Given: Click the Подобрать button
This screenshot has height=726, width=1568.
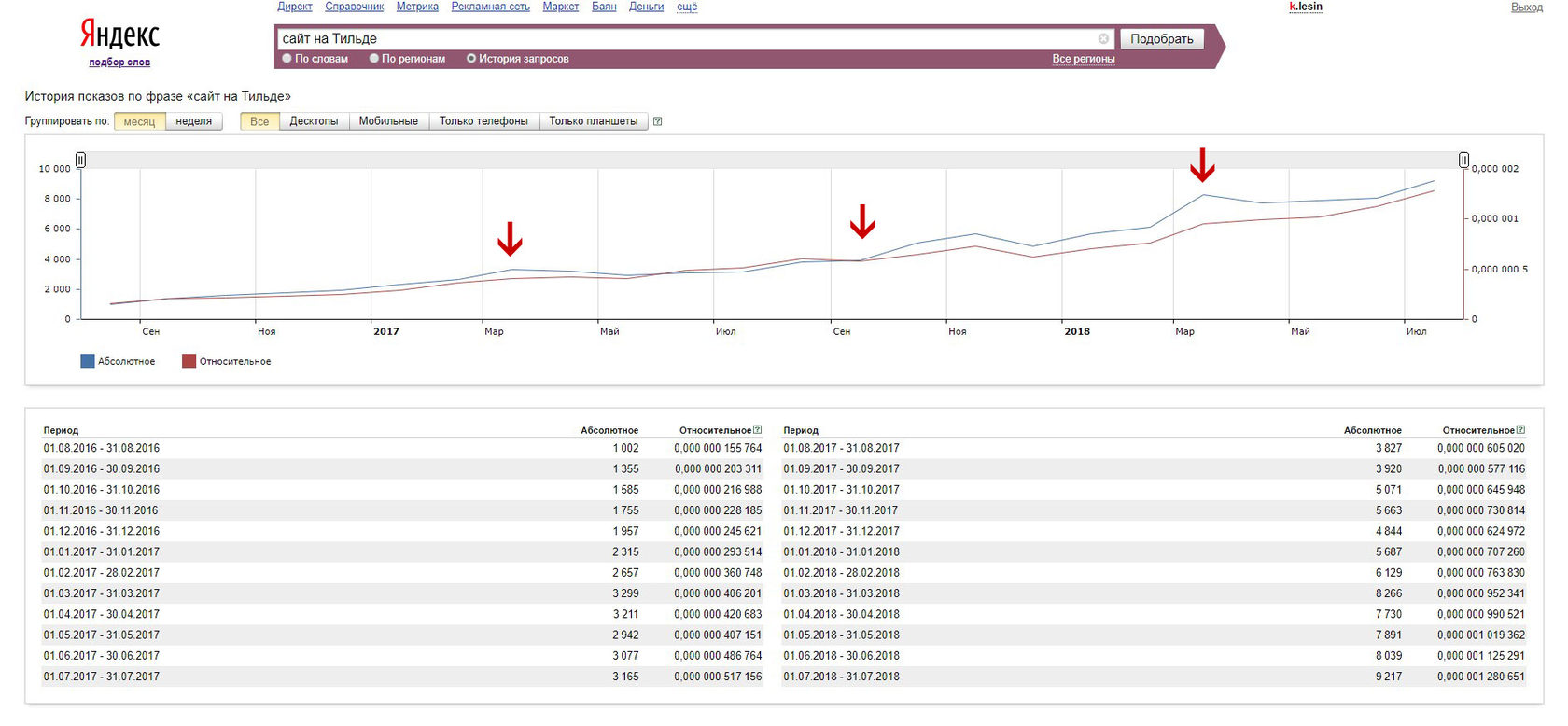Looking at the screenshot, I should pos(1162,38).
